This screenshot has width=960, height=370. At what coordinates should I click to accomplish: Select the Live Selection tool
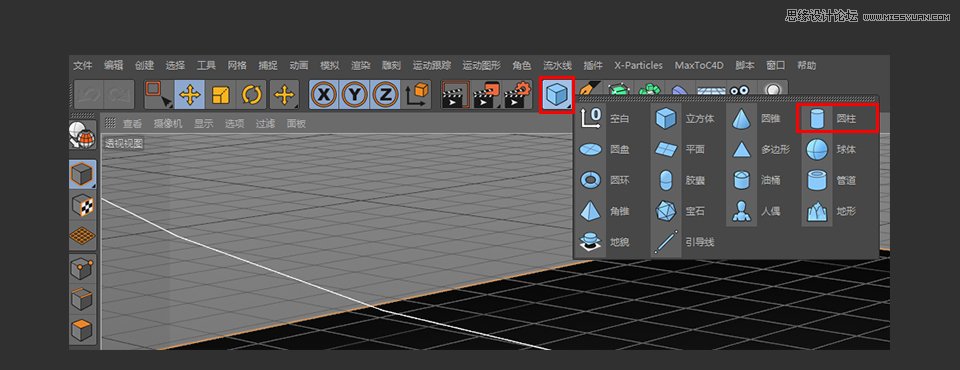(x=159, y=95)
